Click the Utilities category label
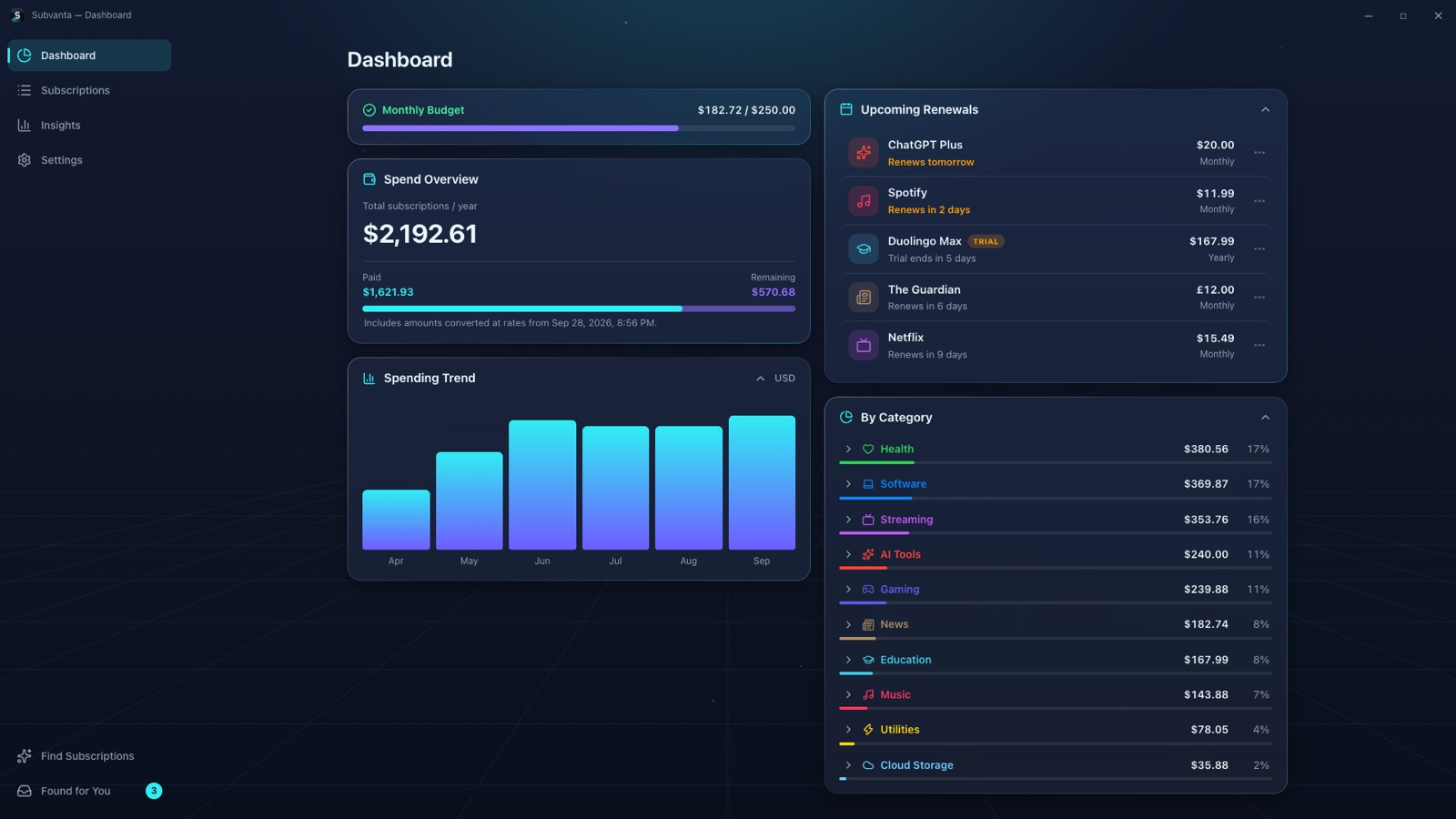The height and width of the screenshot is (819, 1456). click(x=899, y=730)
